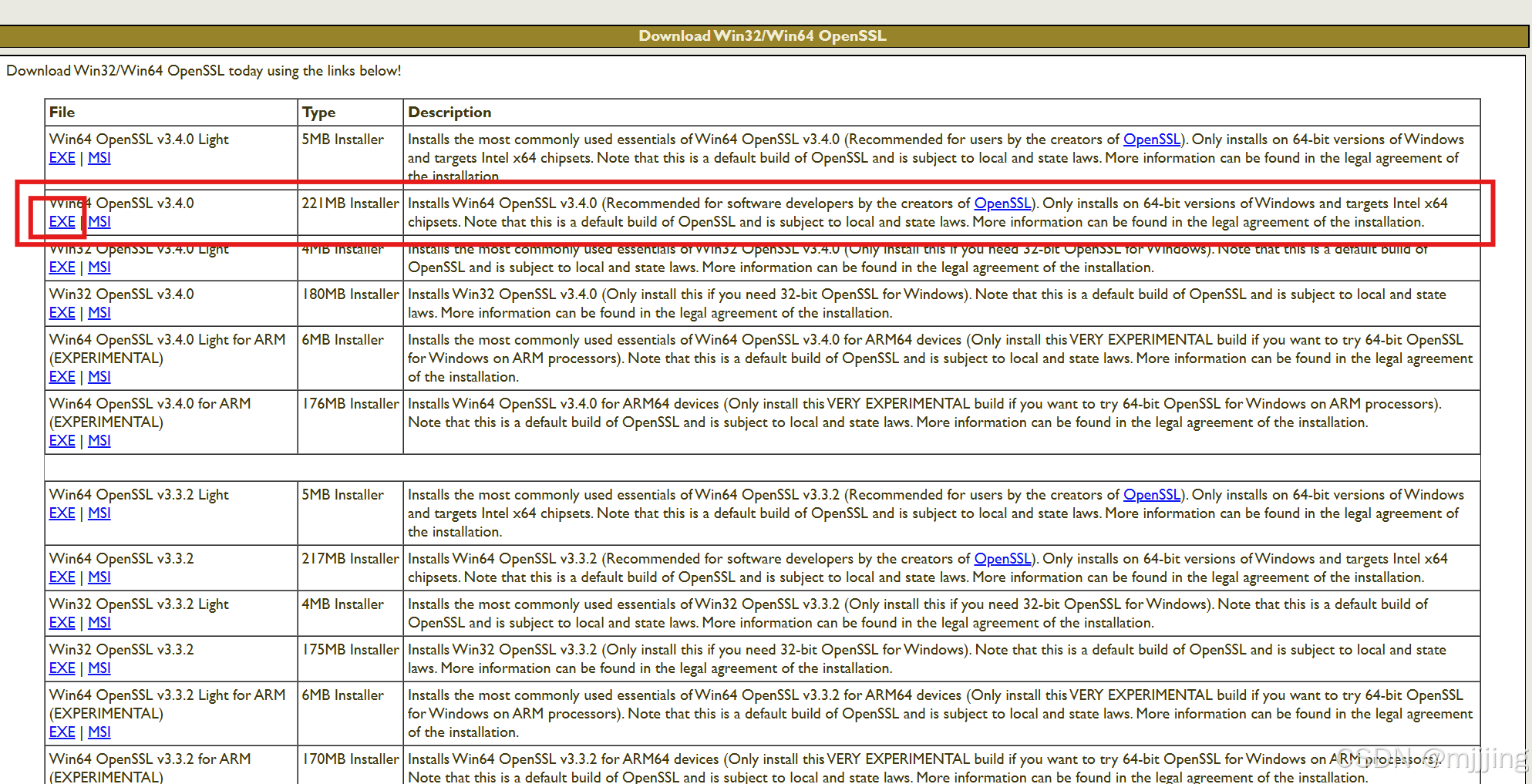Download MSI for Win64 OpenSSL v3.3.2 Light
Image resolution: width=1532 pixels, height=784 pixels.
coord(99,513)
